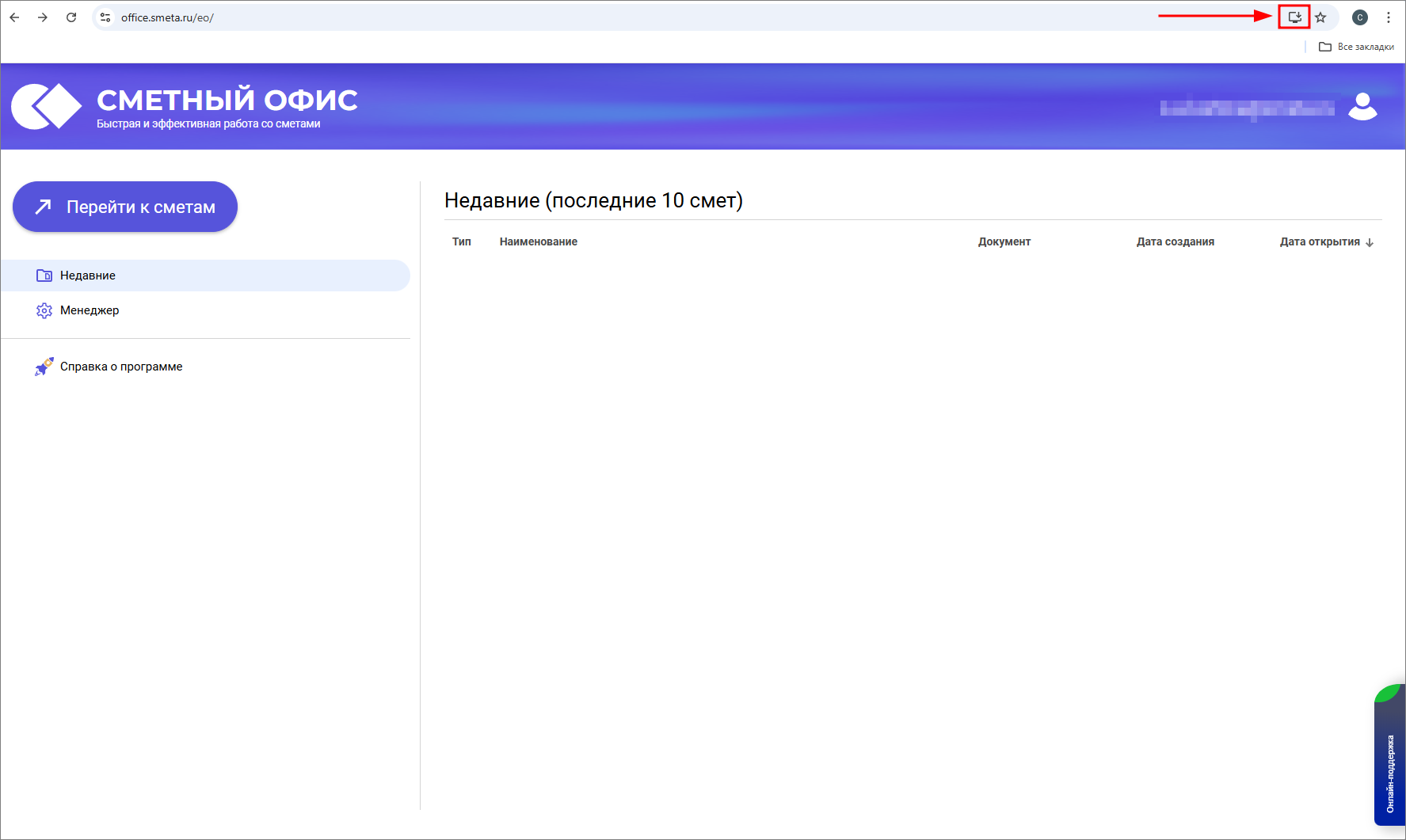Sort by Дата открытия column

1320,241
